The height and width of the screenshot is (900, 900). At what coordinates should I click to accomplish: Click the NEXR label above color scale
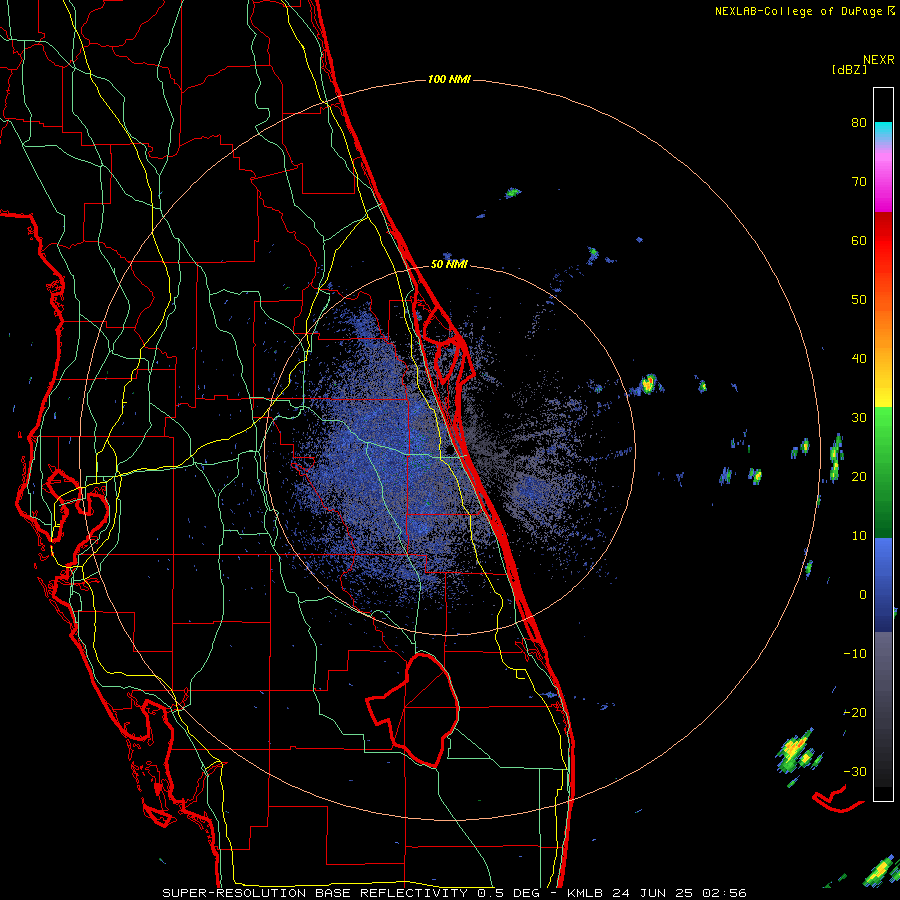[x=879, y=60]
